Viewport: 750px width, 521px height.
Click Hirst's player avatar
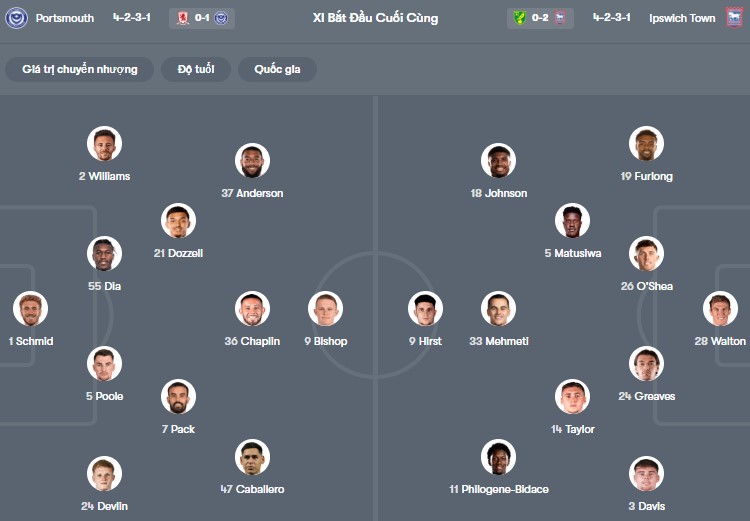[425, 309]
